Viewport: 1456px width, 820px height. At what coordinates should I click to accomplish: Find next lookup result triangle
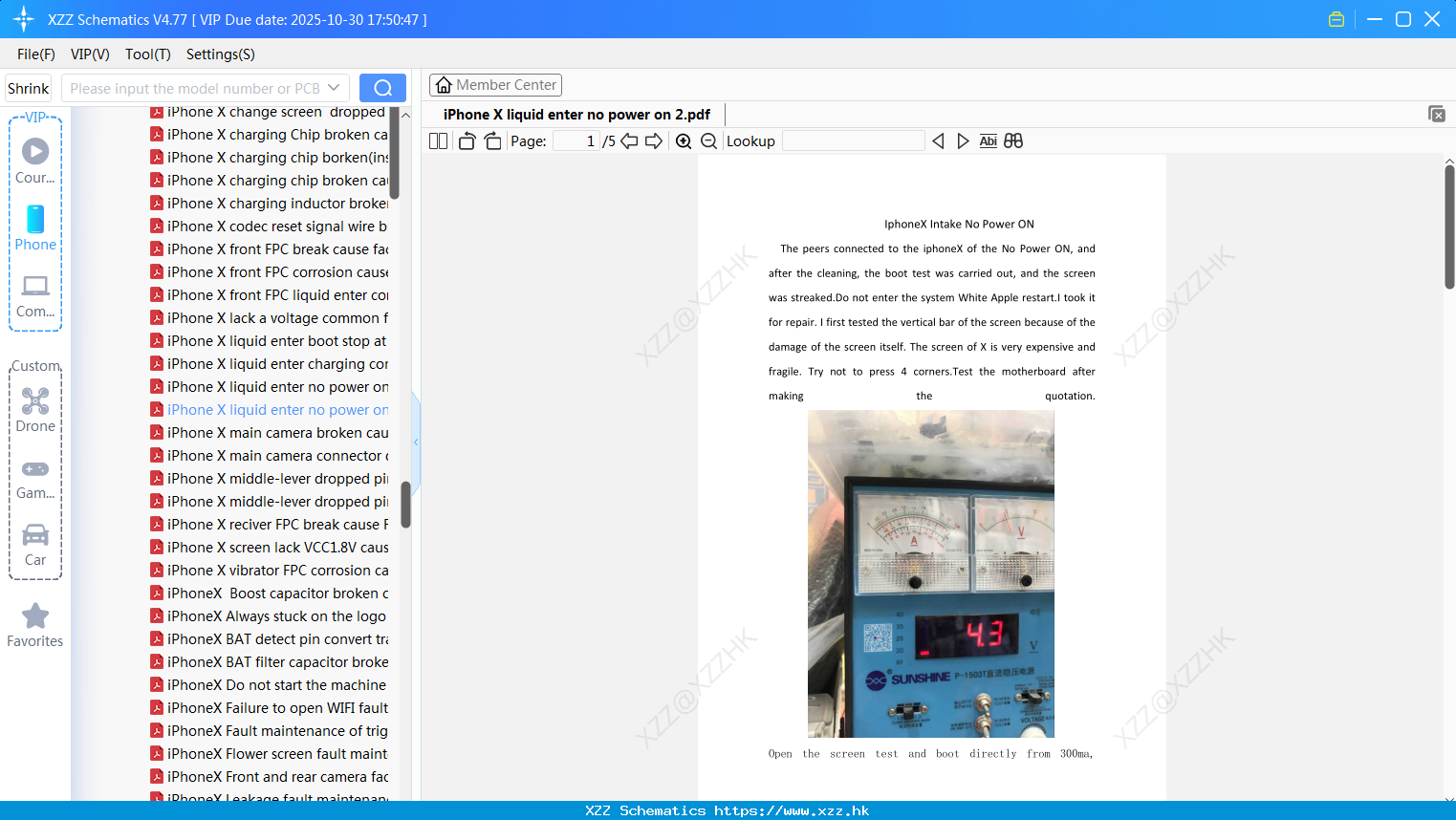click(963, 140)
